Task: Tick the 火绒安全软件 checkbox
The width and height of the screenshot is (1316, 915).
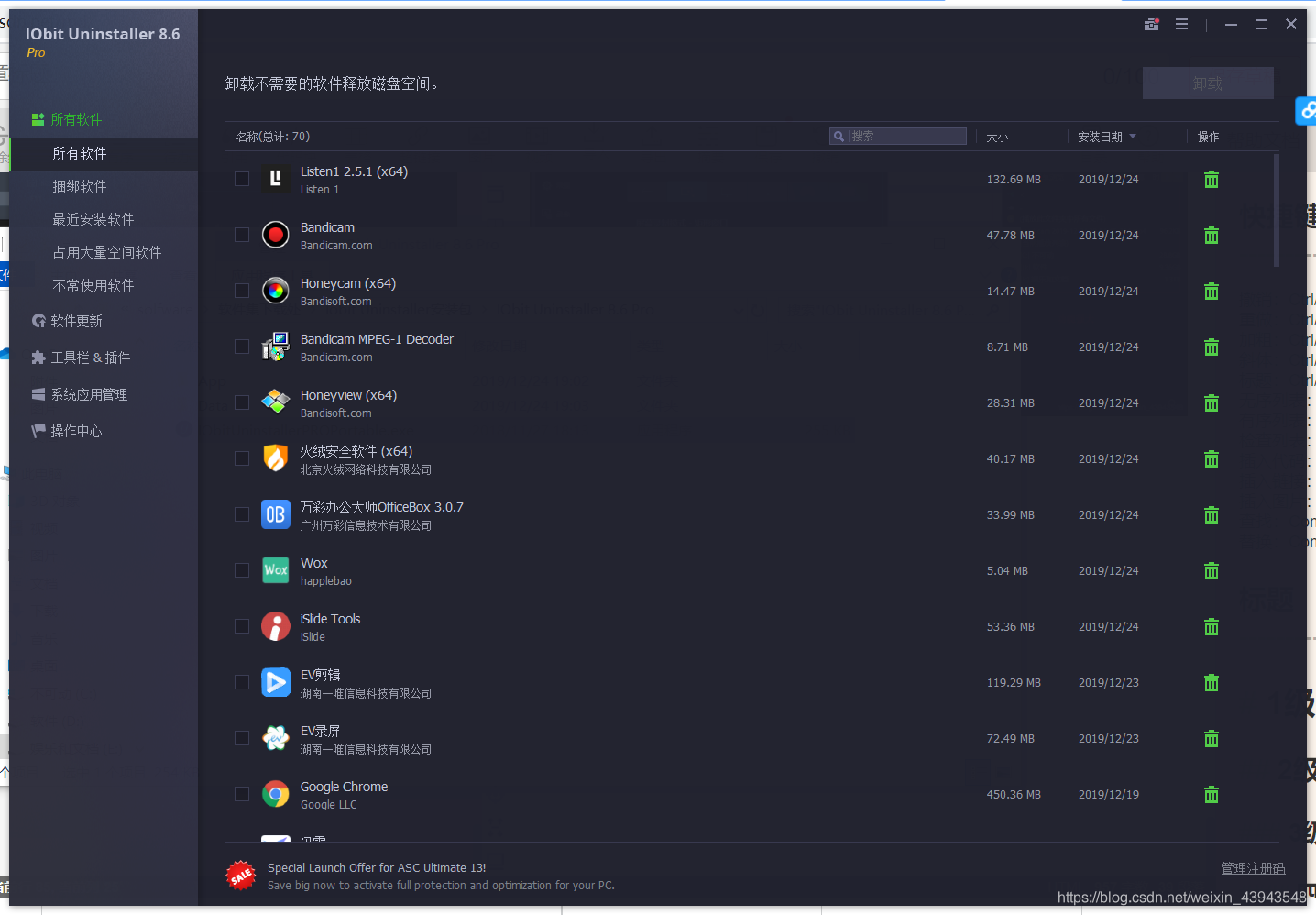Action: tap(242, 458)
